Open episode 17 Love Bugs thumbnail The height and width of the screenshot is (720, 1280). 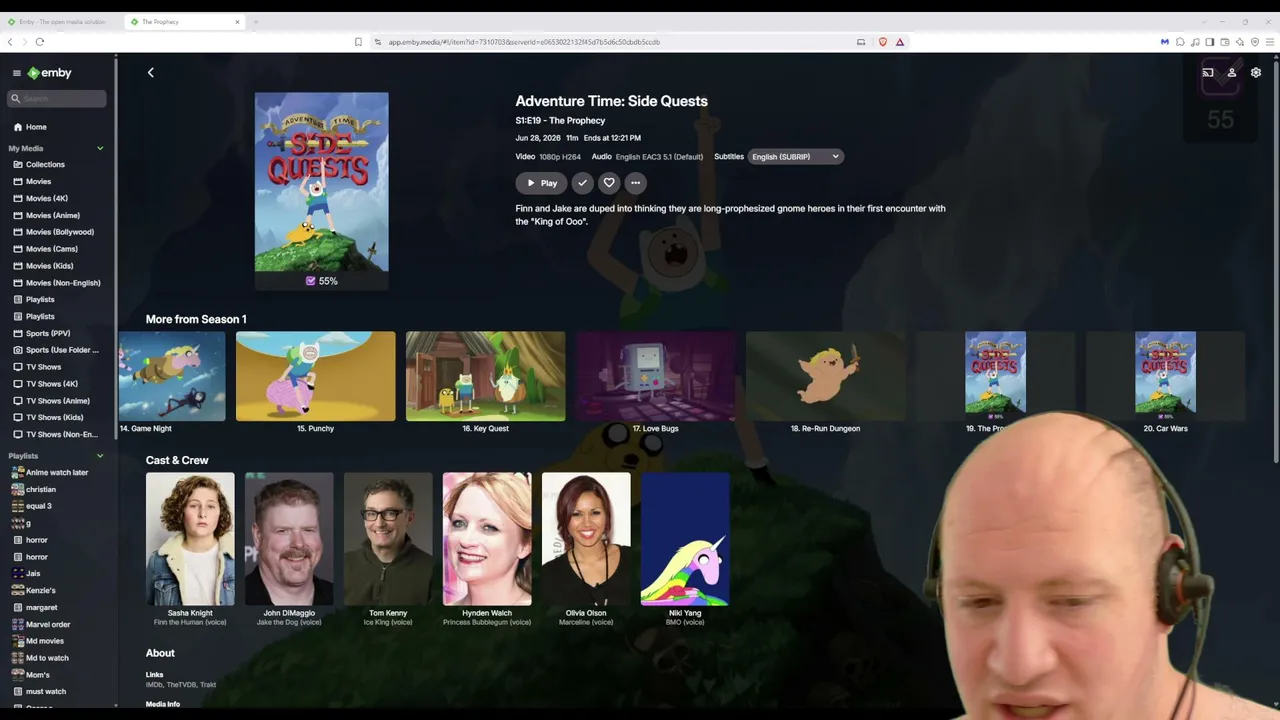655,376
